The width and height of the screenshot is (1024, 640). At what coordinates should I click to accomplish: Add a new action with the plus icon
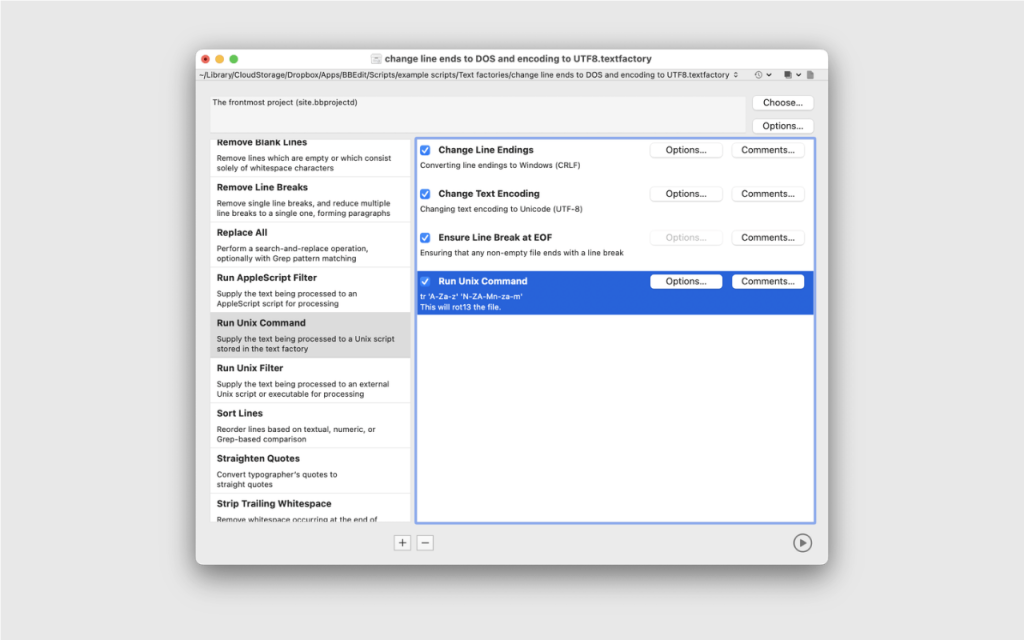coord(402,542)
